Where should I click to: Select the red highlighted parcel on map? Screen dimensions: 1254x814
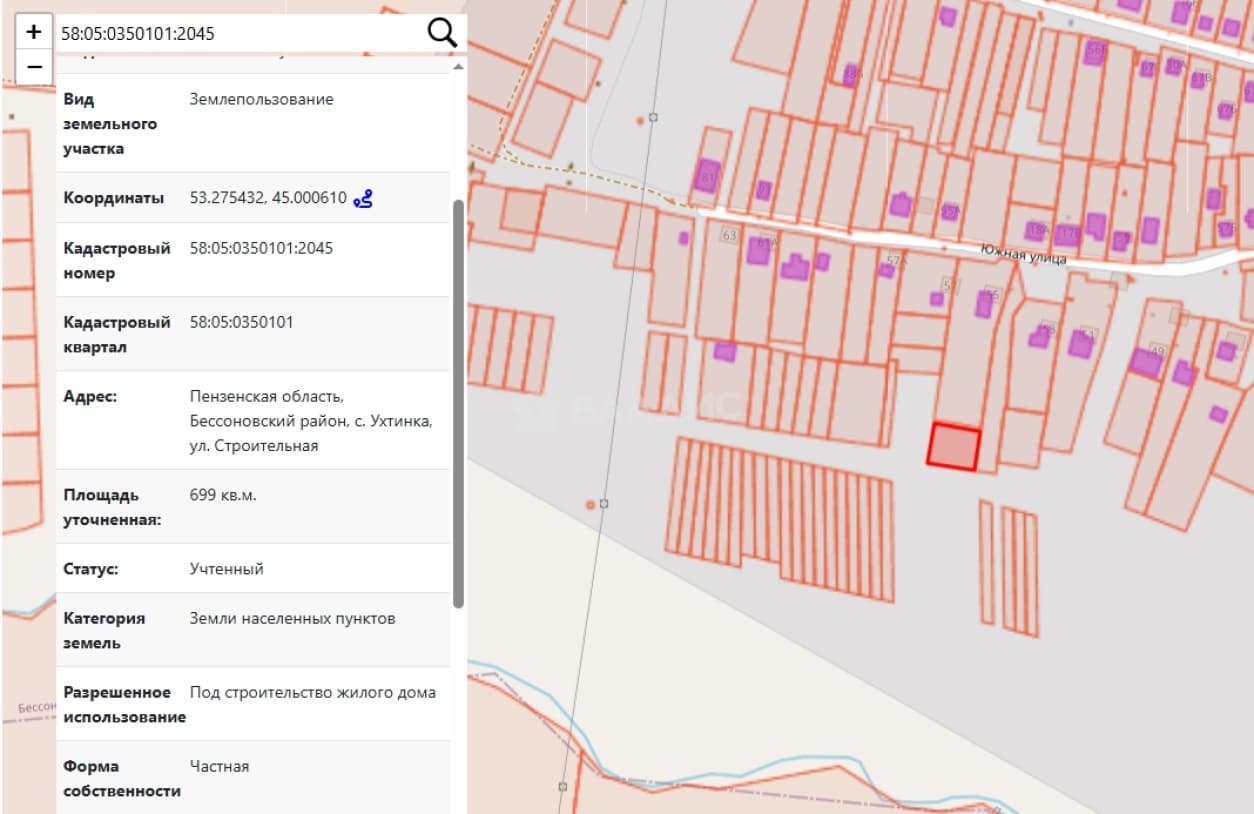click(x=953, y=446)
